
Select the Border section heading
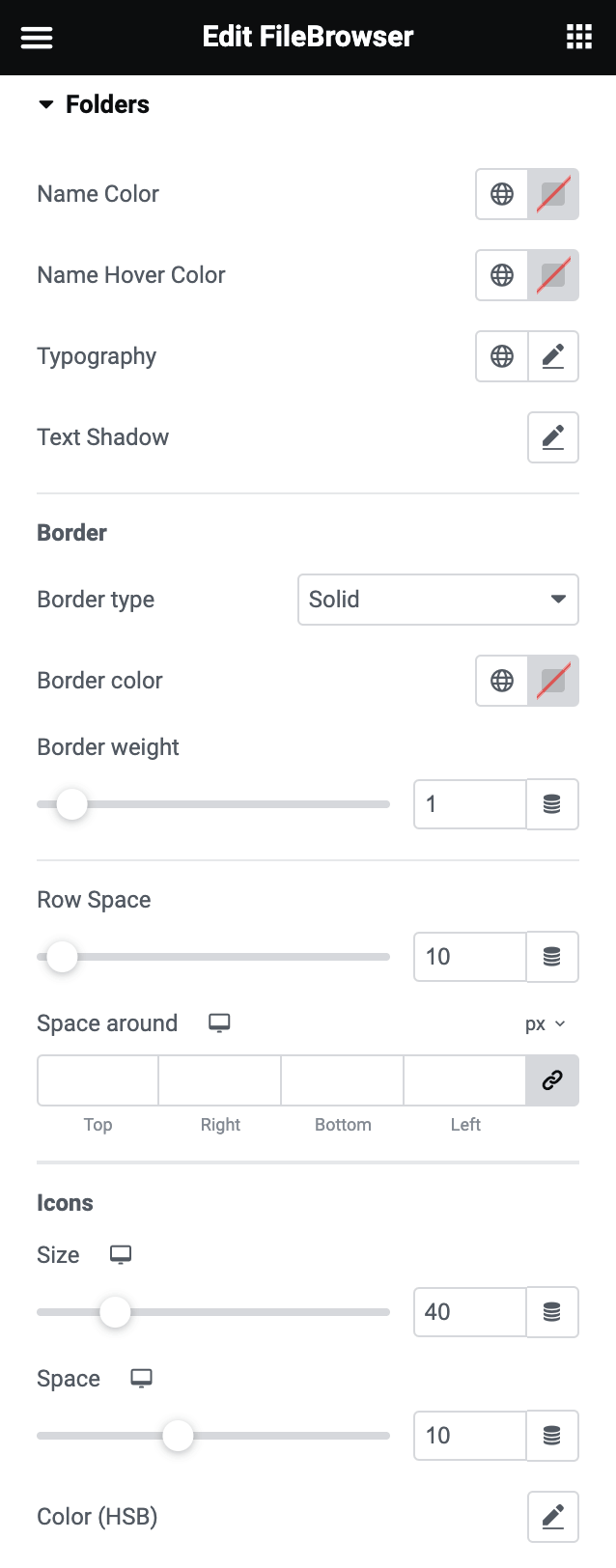pyautogui.click(x=70, y=532)
